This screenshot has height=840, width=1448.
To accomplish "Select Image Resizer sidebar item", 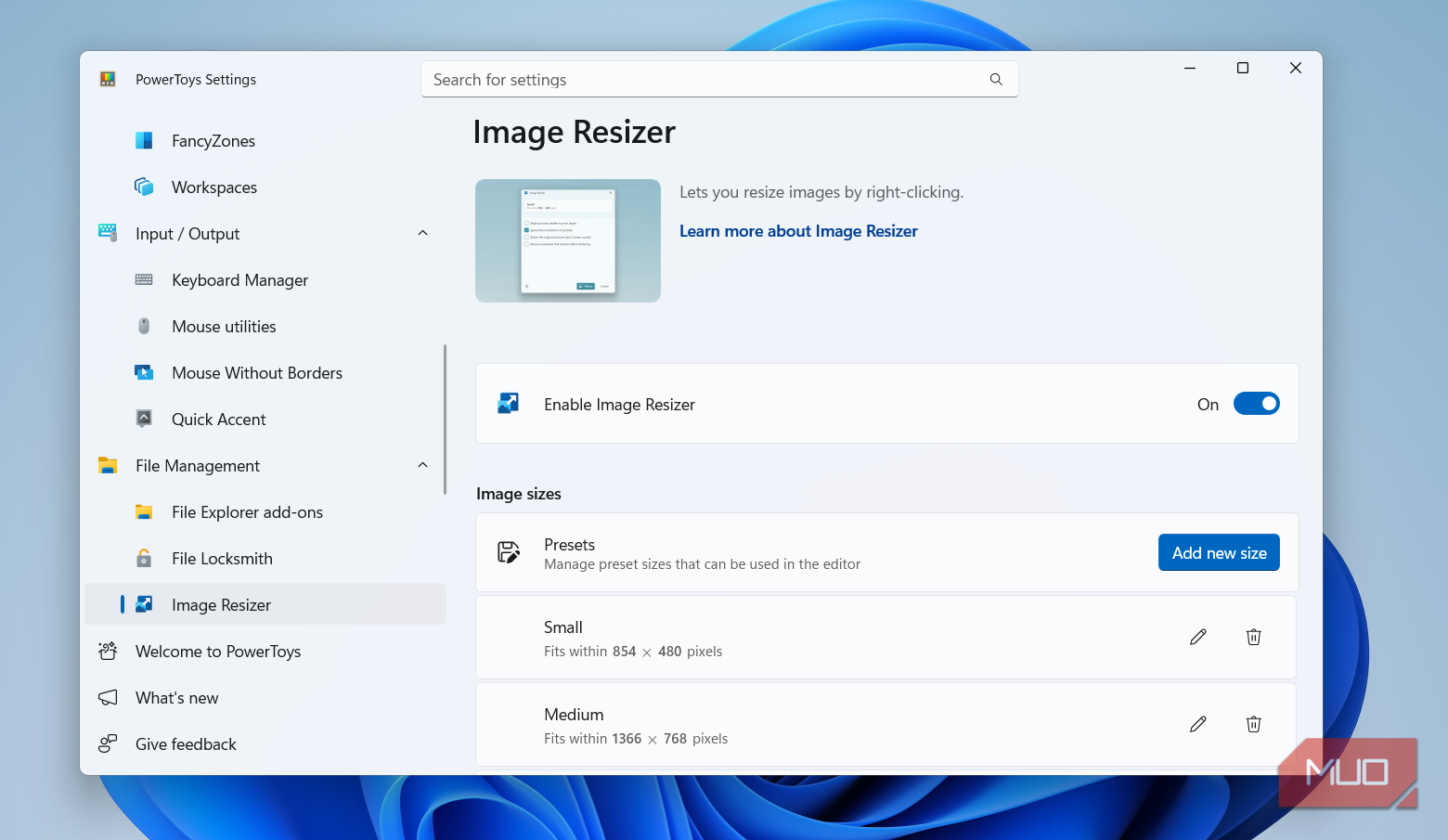I will click(x=265, y=604).
